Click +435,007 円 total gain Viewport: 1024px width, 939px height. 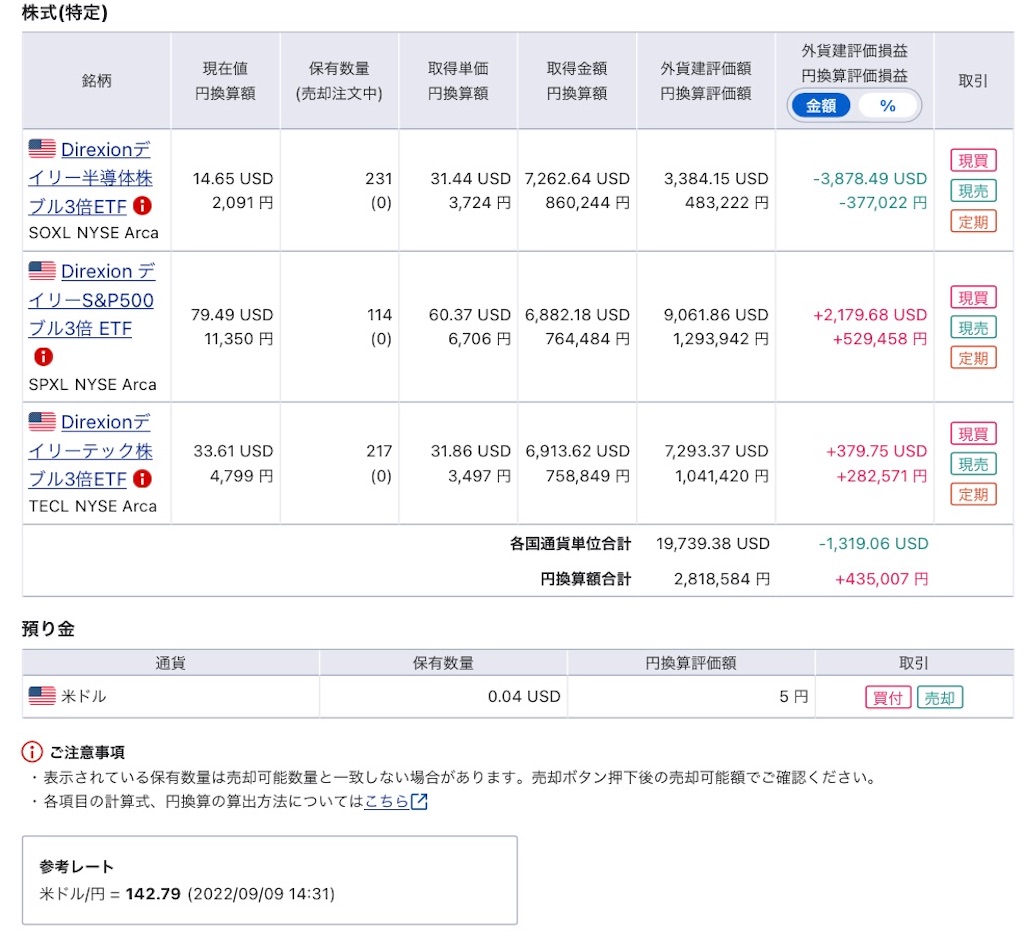pyautogui.click(x=881, y=579)
